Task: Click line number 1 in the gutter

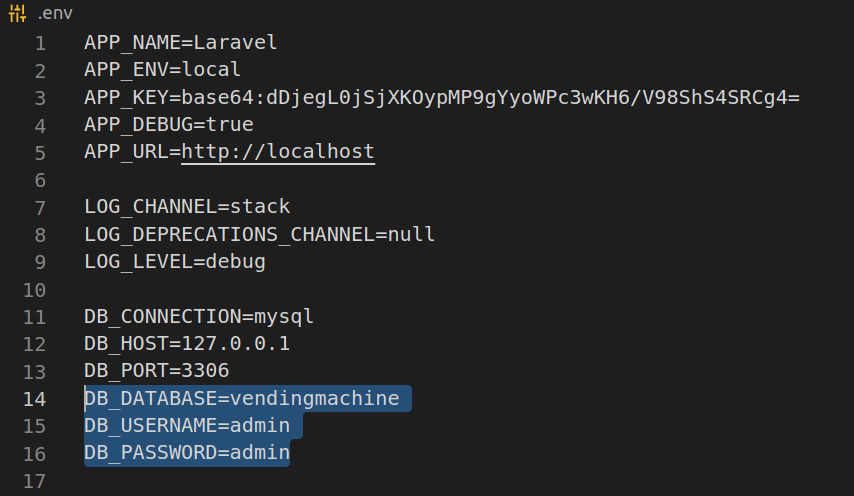Action: 39,44
